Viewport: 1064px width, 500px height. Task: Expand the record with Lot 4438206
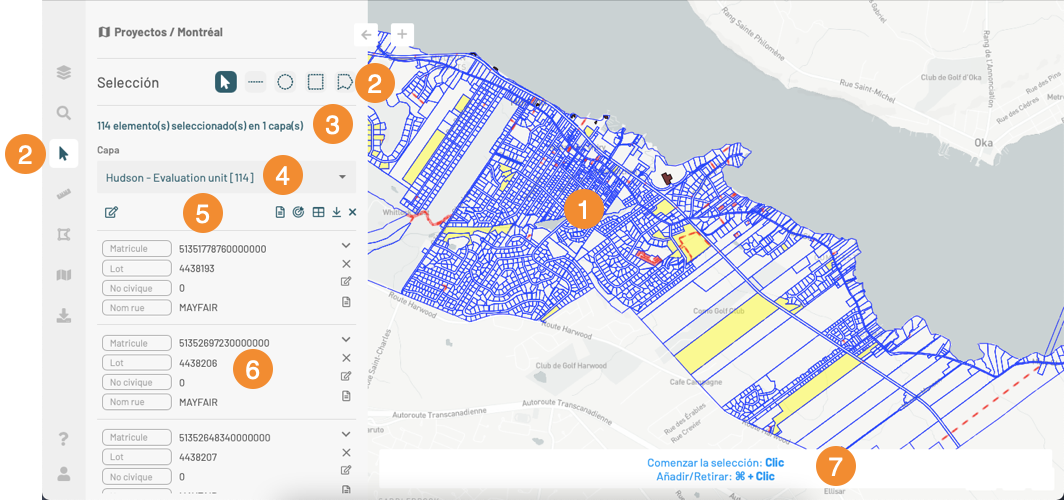pyautogui.click(x=346, y=340)
